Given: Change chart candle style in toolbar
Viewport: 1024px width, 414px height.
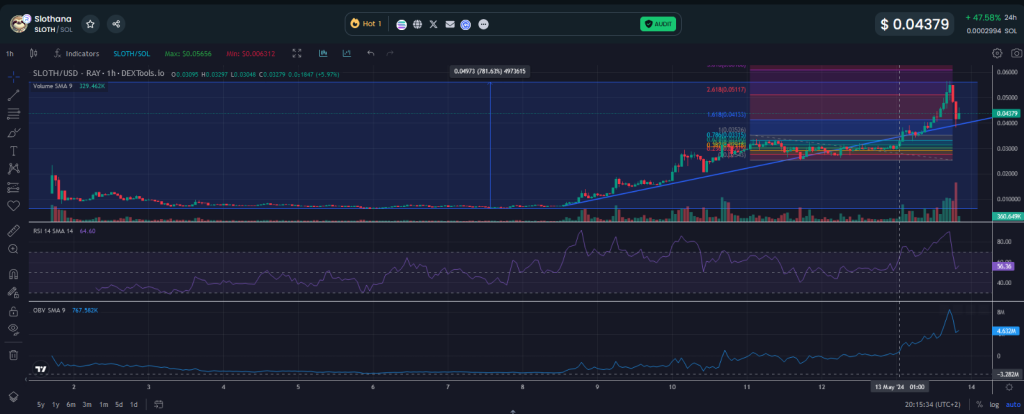Looking at the screenshot, I should pos(33,54).
